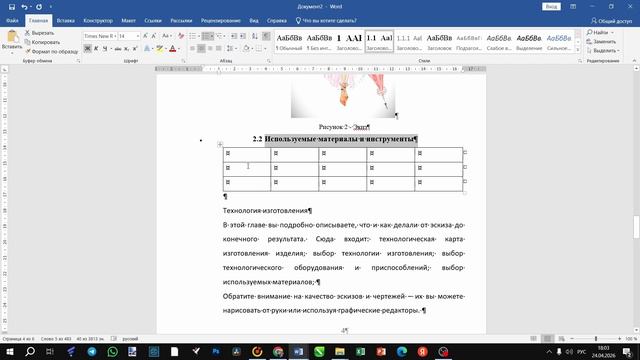
Task: Toggle bold formatting
Action: coord(87,49)
